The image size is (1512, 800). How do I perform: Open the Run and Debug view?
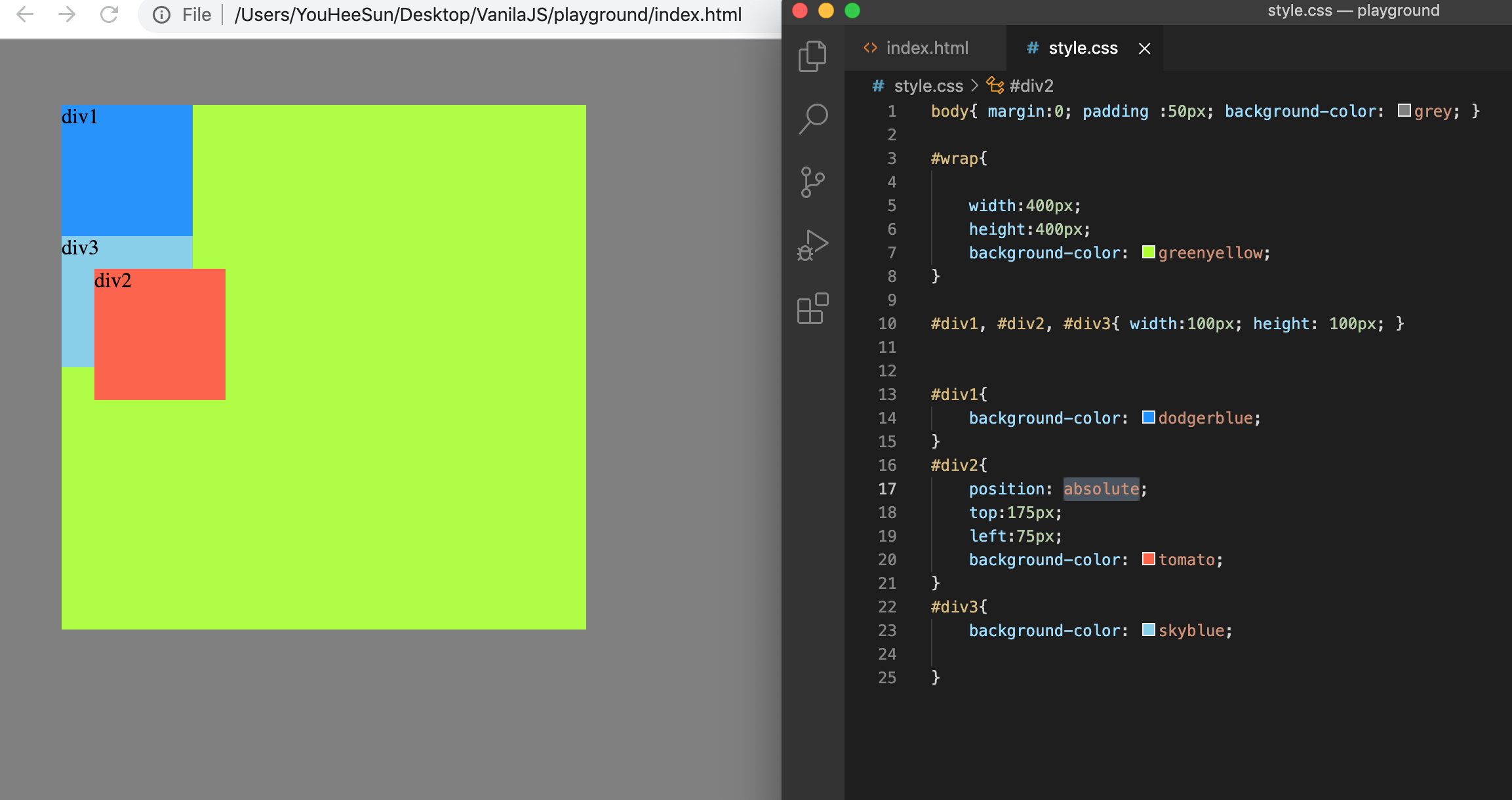pos(813,245)
